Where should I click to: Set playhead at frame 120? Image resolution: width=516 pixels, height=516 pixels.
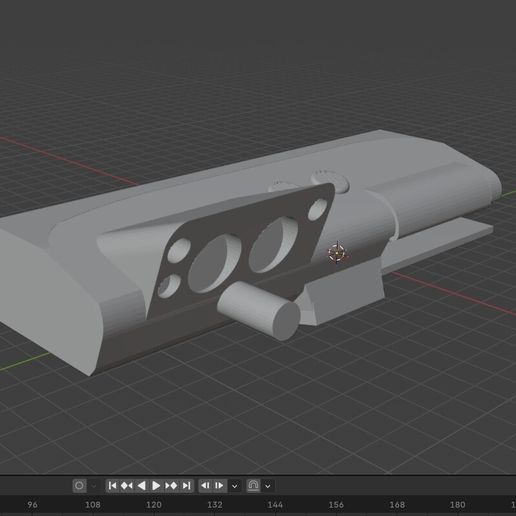154,505
